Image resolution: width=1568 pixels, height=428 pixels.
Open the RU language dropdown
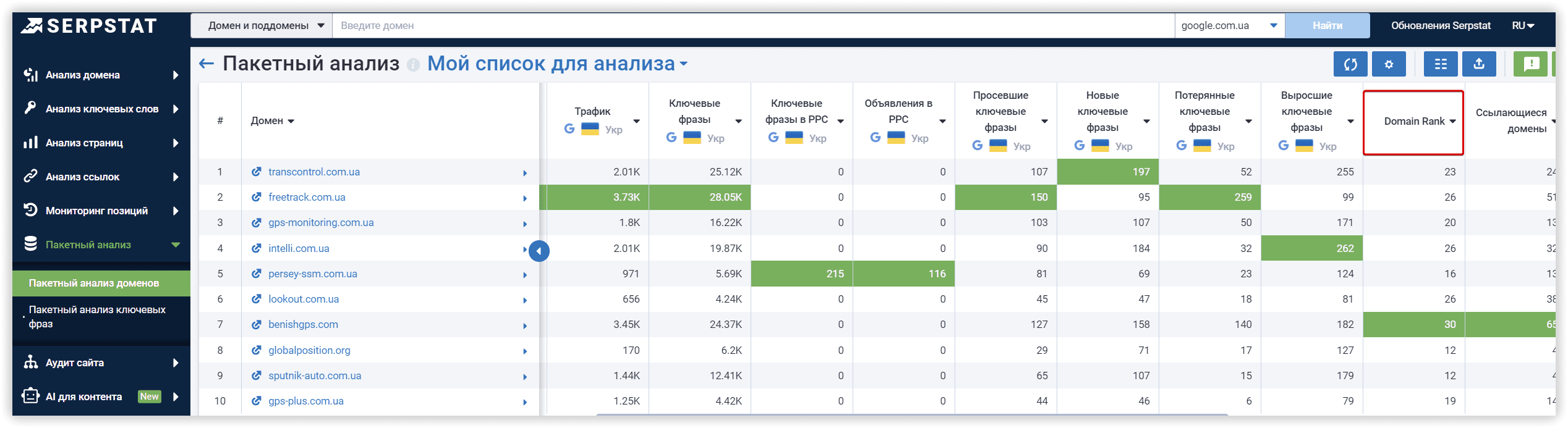click(x=1523, y=25)
